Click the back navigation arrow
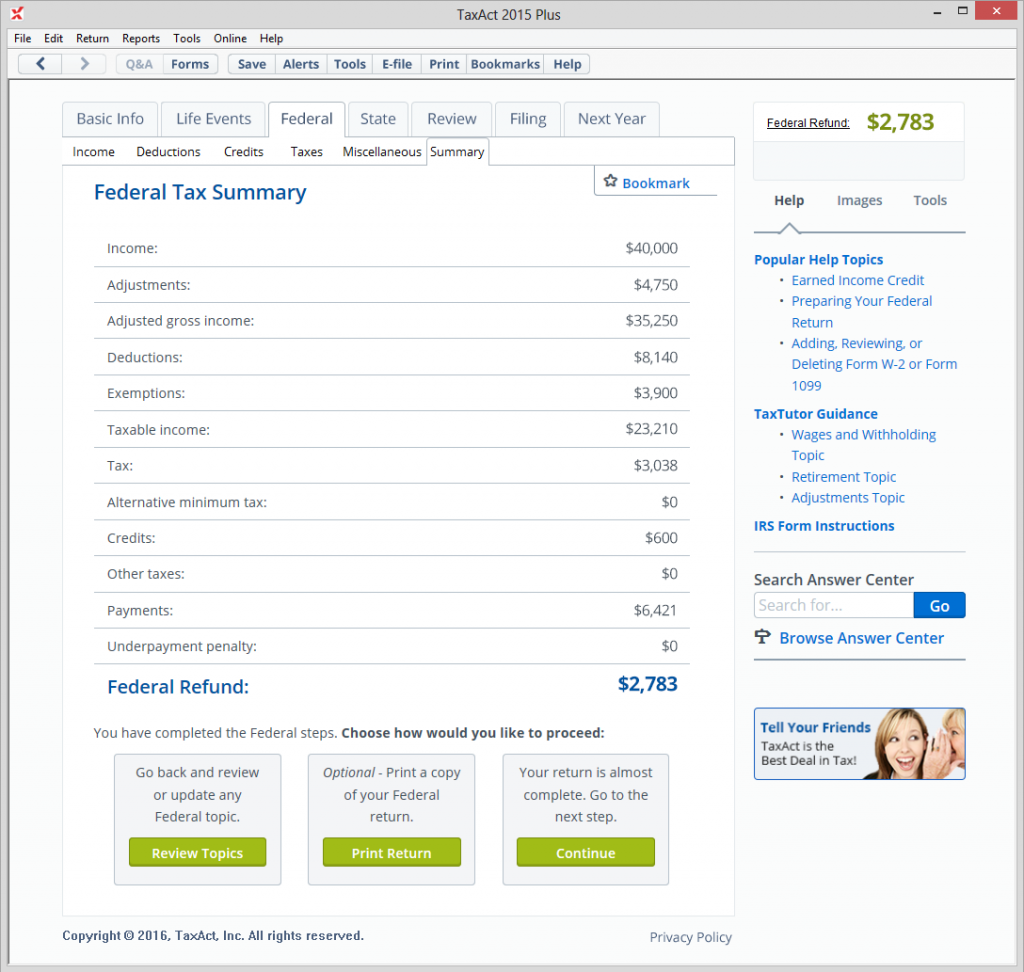1024x972 pixels. point(39,63)
